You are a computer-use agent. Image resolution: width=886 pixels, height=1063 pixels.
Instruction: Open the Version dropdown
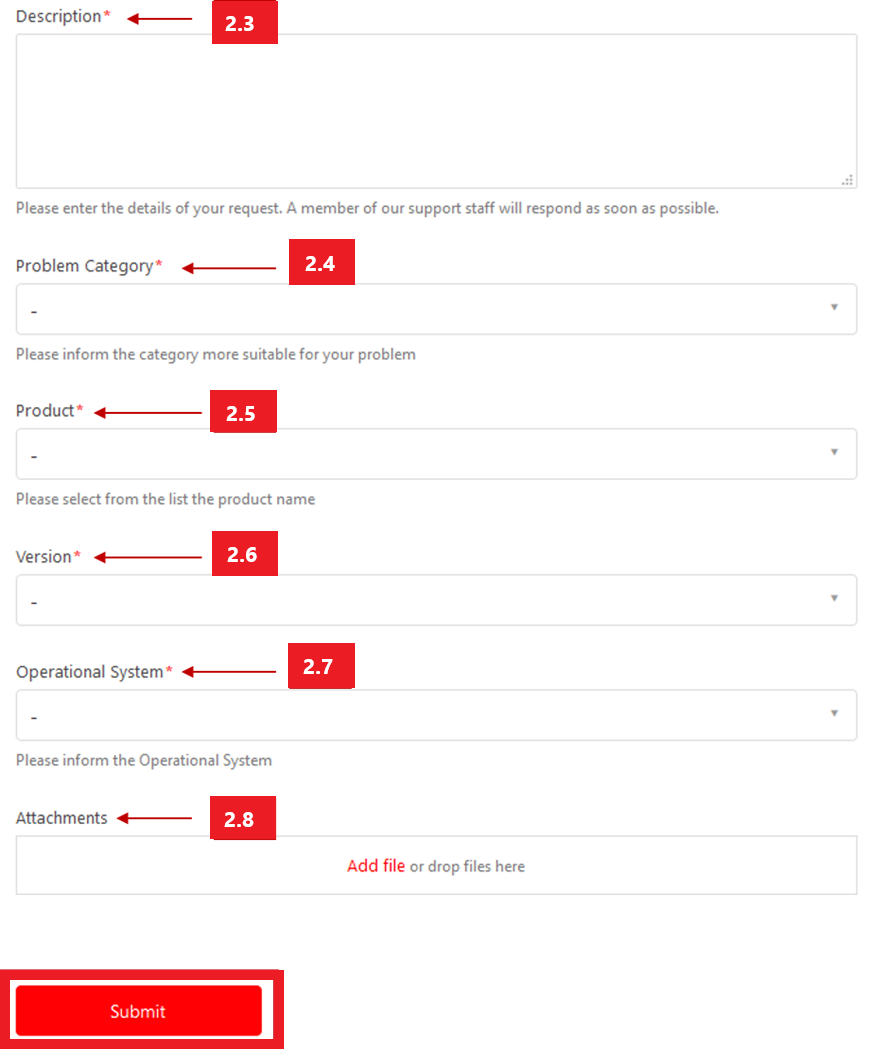437,600
